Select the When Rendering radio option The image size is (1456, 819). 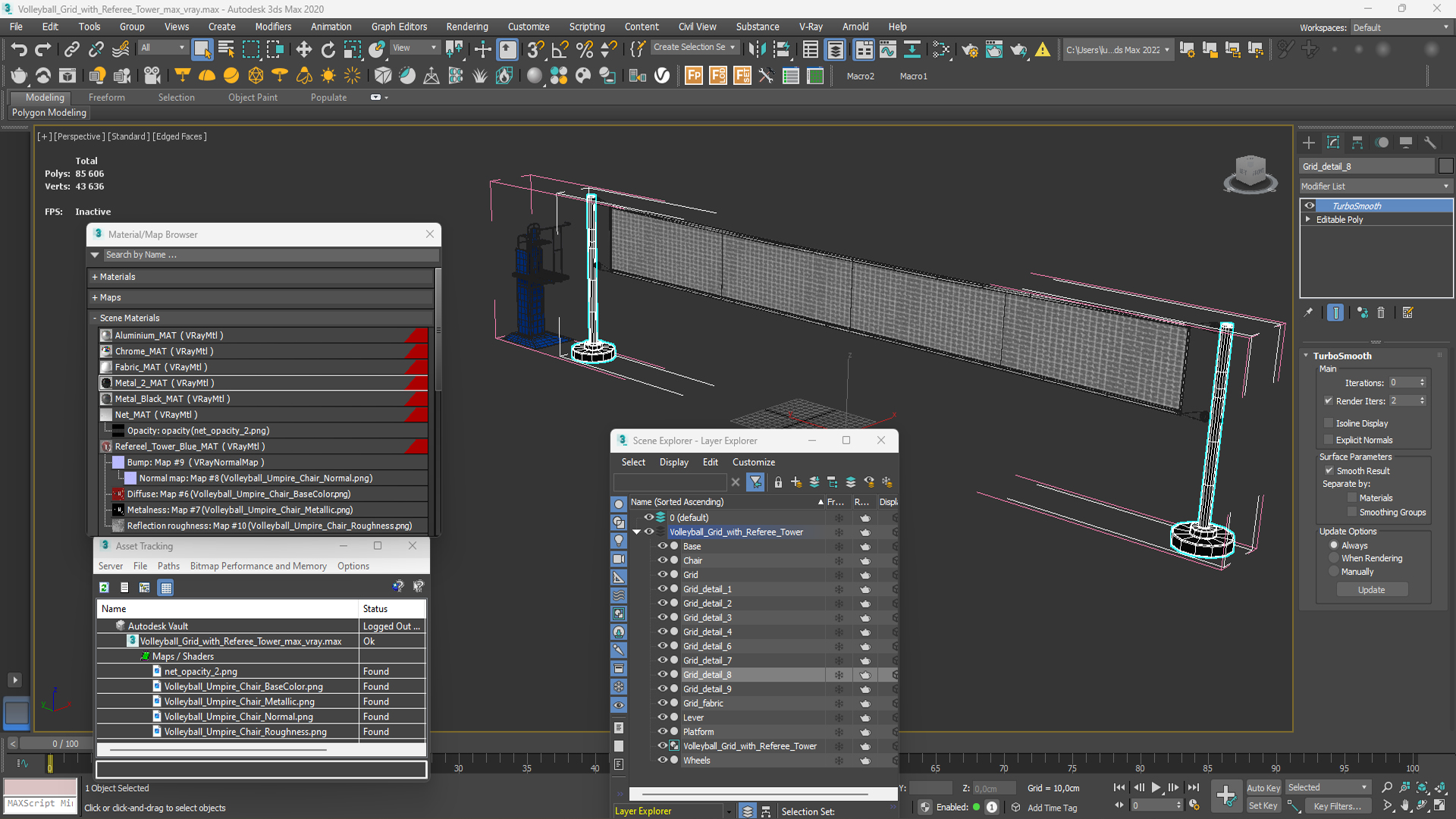click(x=1334, y=558)
